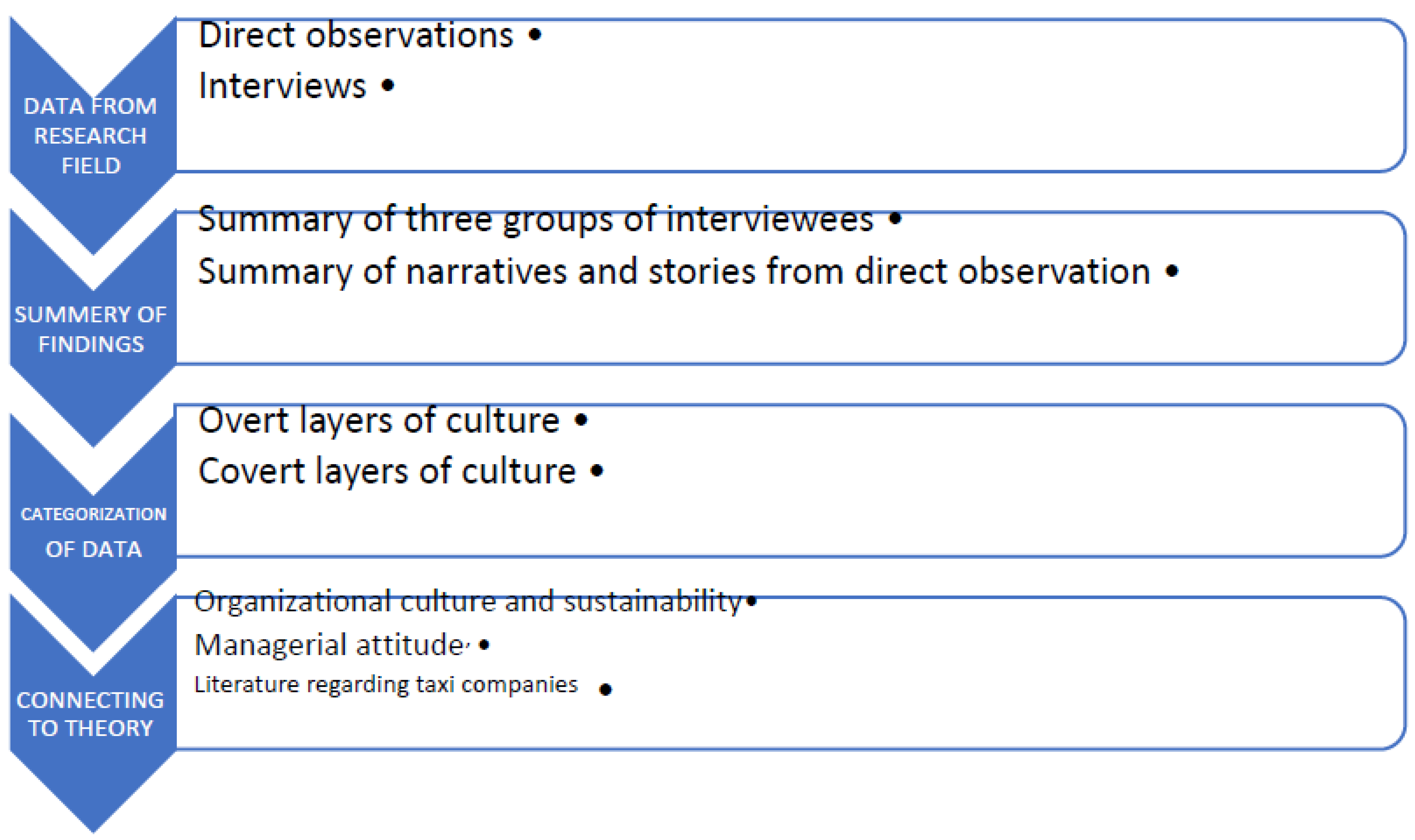Select the "Interviews" list item
Viewport: 1415px width, 840px height.
click(x=282, y=86)
